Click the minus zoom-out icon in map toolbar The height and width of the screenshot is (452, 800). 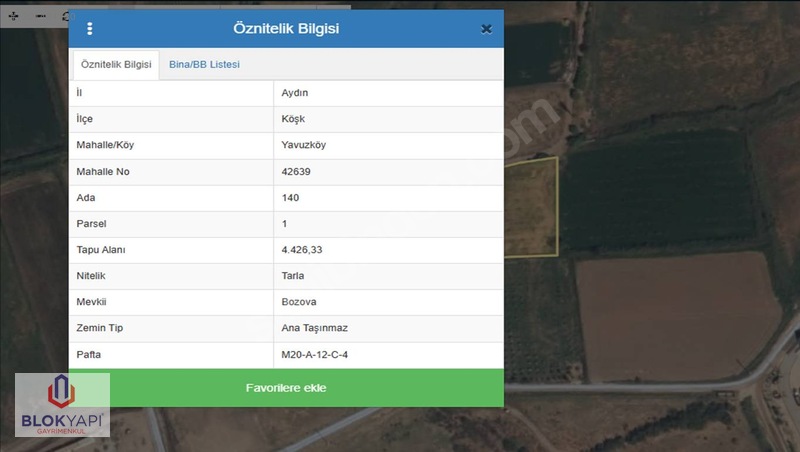41,16
